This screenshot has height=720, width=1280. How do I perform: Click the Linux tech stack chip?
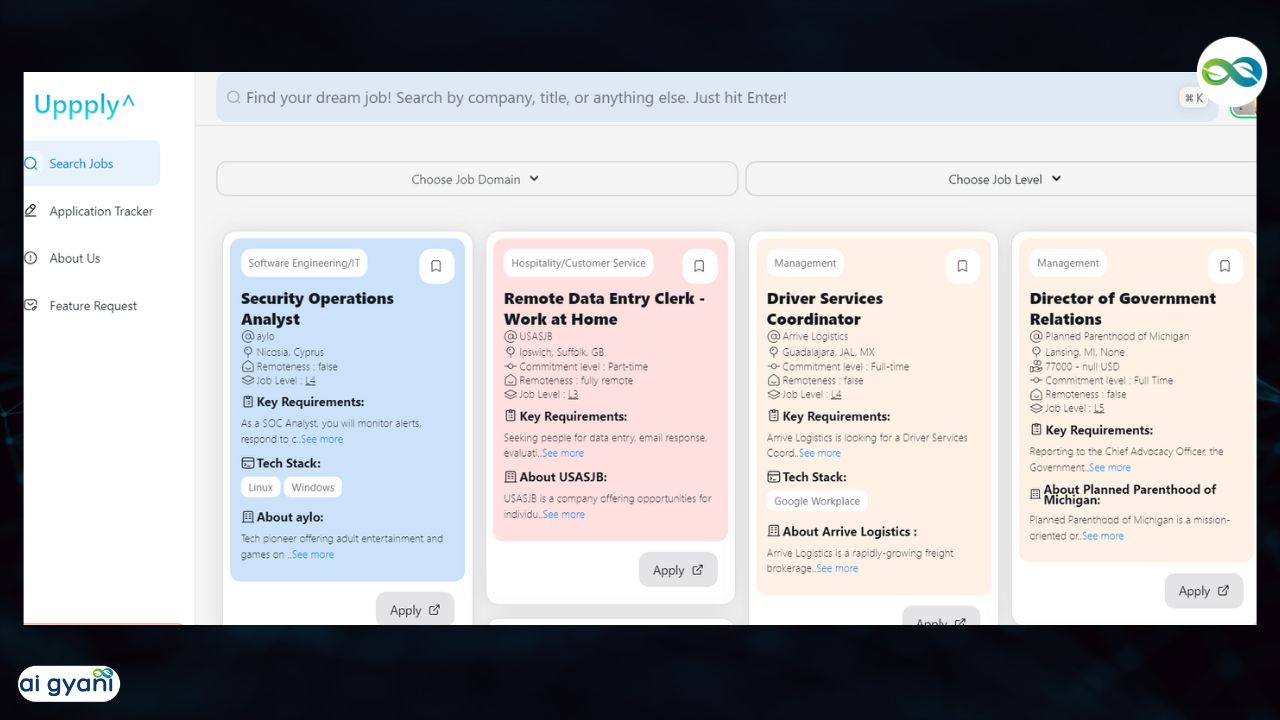click(x=261, y=487)
